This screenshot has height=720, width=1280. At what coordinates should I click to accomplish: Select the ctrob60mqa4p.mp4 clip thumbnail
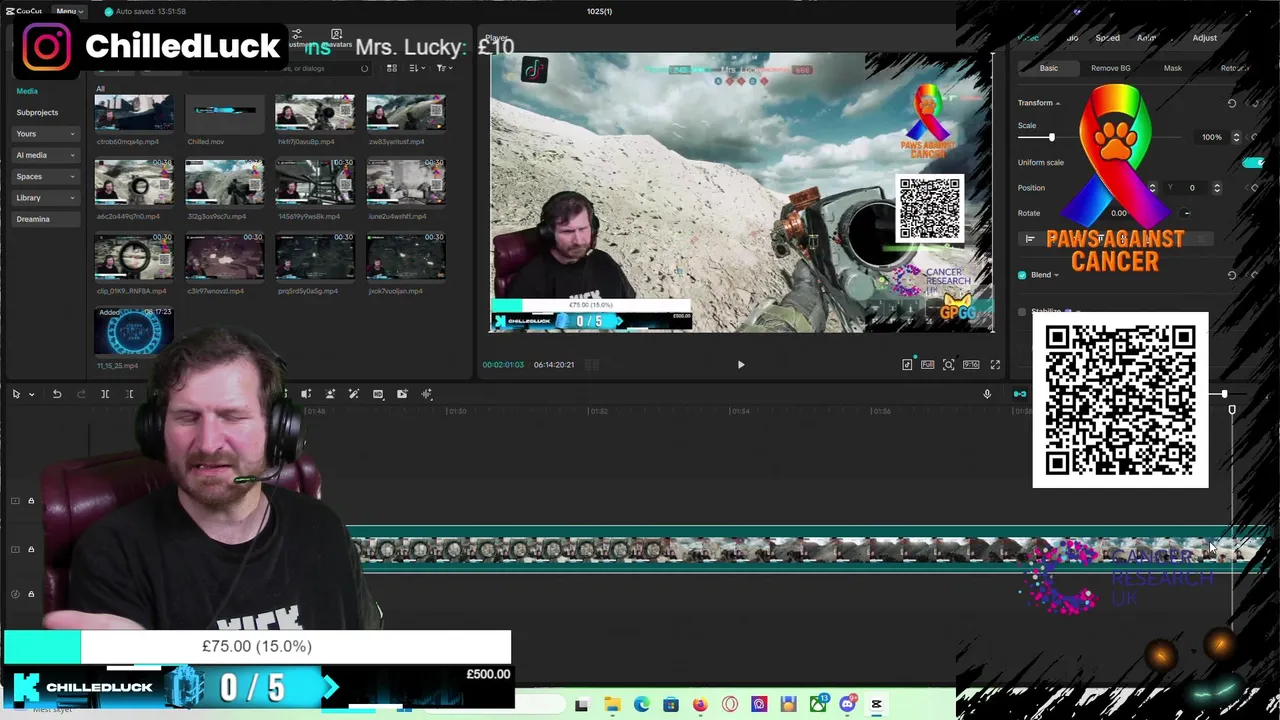coord(133,114)
